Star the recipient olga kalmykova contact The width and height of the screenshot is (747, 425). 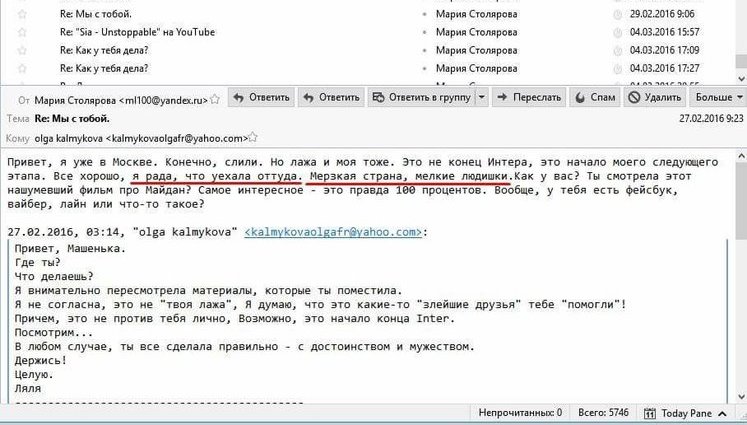253,138
